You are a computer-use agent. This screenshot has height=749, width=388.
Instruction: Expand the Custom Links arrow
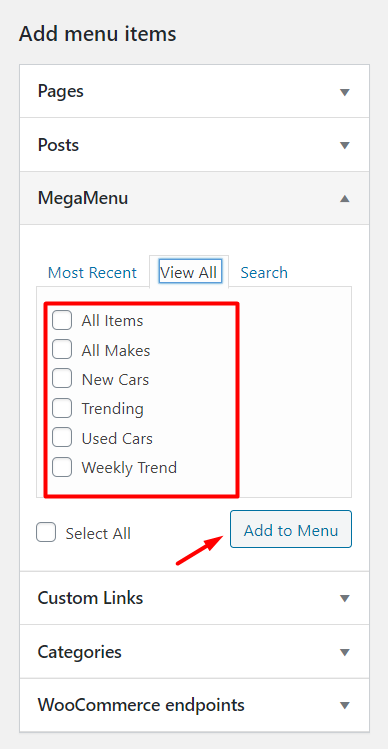(345, 599)
